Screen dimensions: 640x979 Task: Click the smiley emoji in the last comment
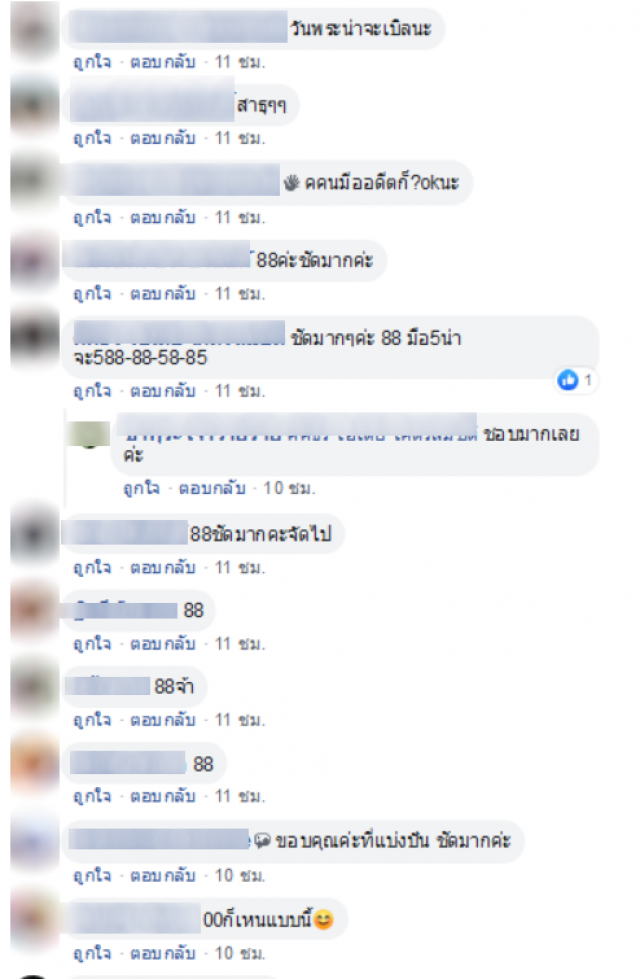pos(323,919)
